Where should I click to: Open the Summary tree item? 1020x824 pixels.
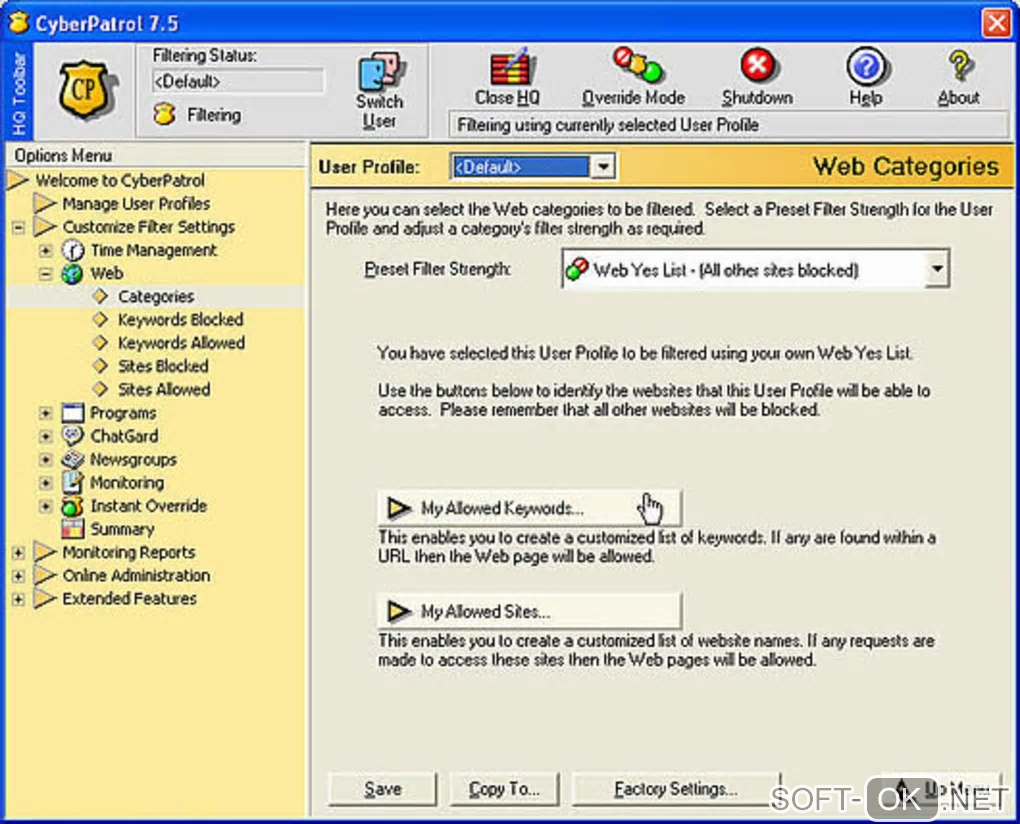[122, 529]
